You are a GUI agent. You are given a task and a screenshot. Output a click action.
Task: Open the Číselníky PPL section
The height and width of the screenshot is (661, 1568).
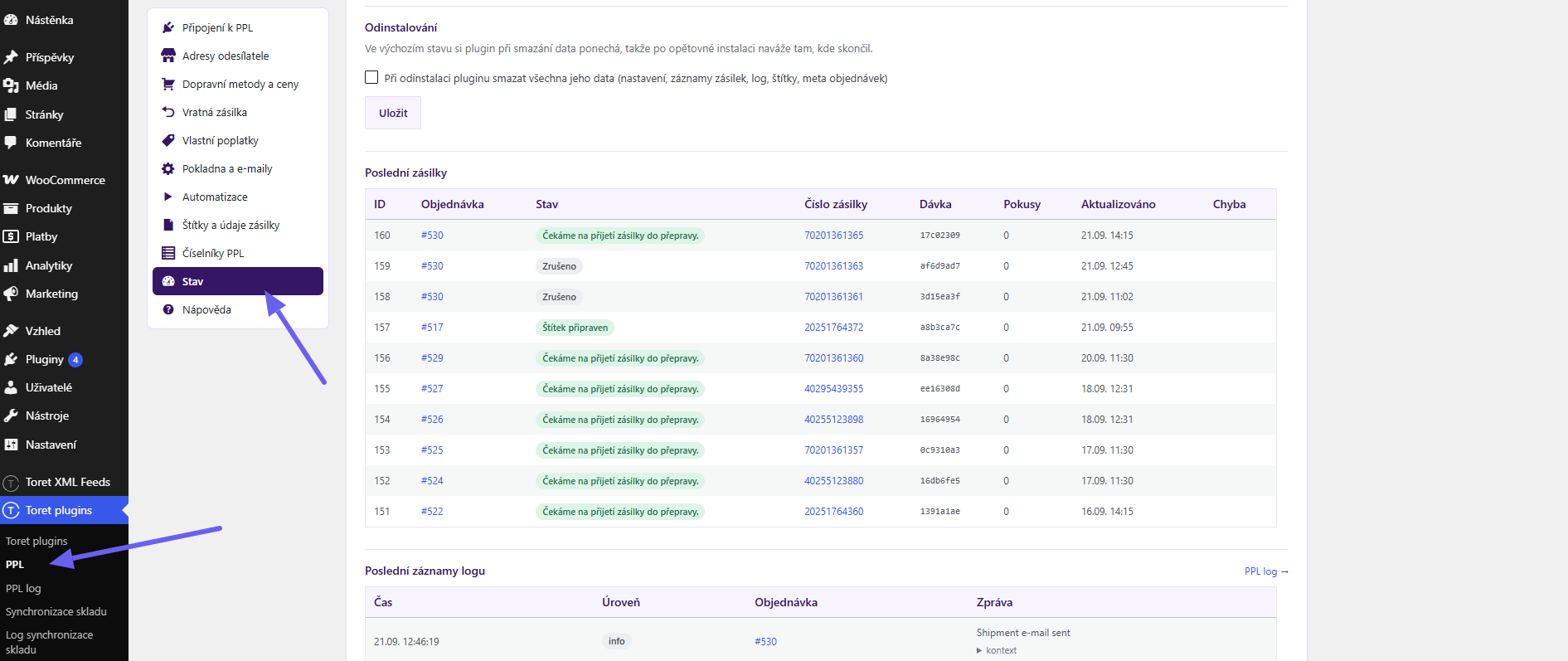pyautogui.click(x=238, y=253)
